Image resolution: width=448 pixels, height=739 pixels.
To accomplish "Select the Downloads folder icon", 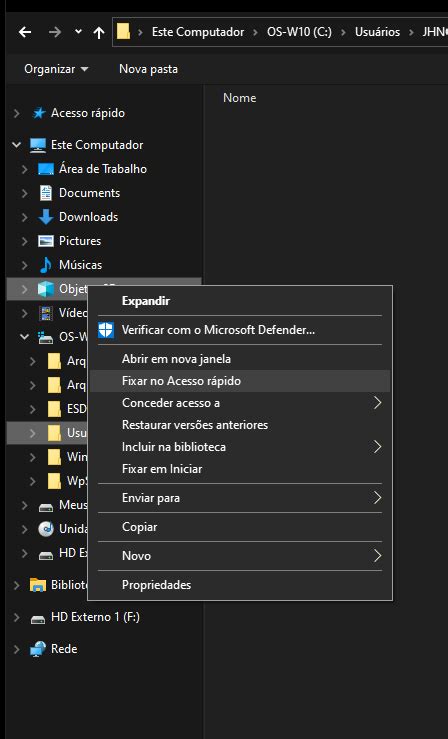I will point(46,217).
